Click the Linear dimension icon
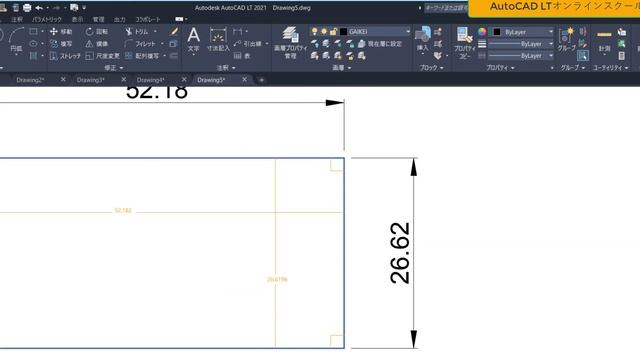 238,31
